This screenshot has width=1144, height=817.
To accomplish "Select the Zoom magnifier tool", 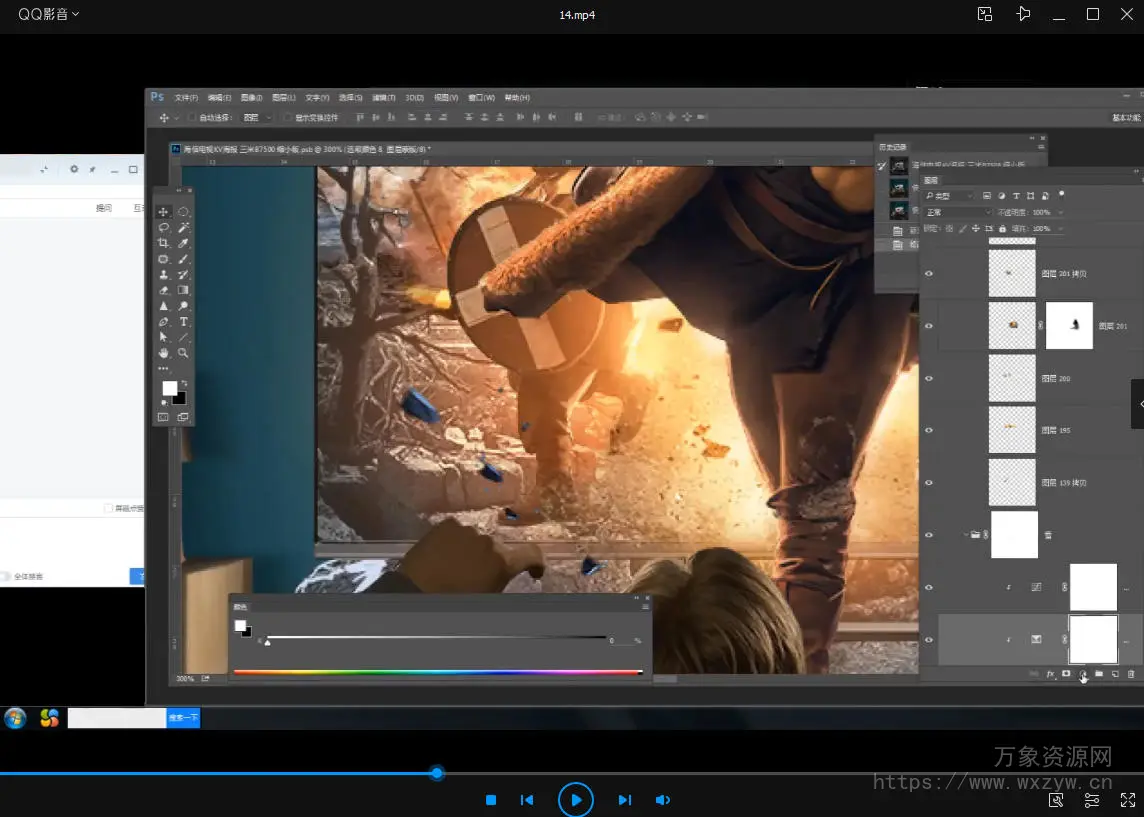I will click(184, 353).
